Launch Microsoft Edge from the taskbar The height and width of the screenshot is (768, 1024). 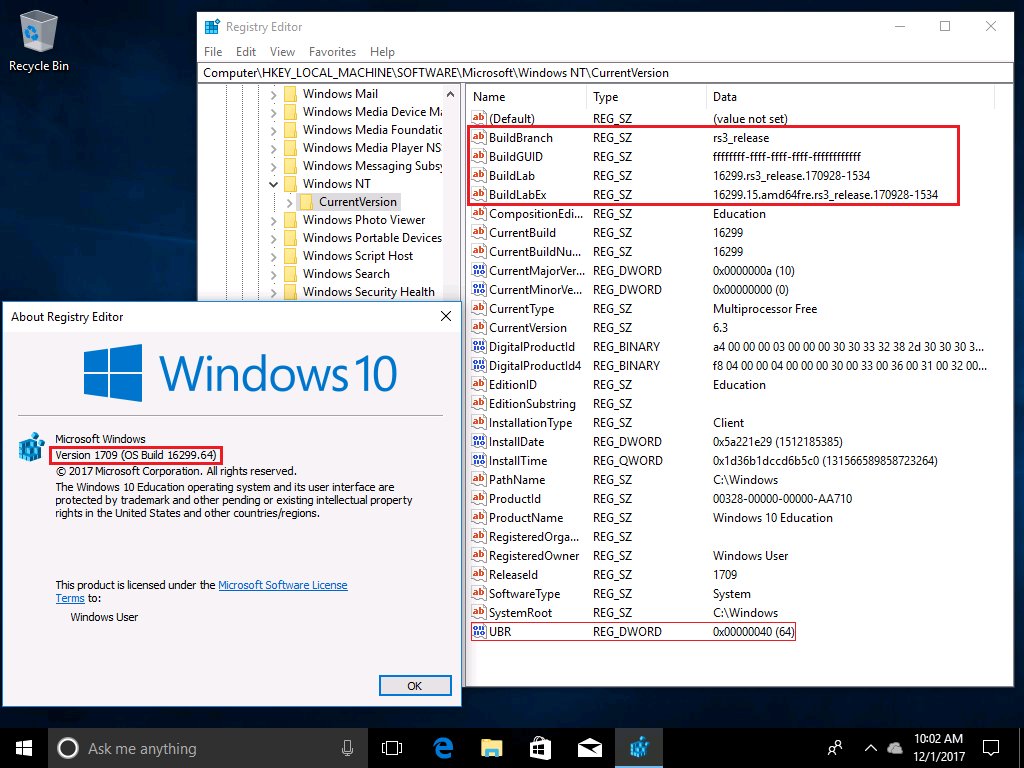pyautogui.click(x=443, y=748)
